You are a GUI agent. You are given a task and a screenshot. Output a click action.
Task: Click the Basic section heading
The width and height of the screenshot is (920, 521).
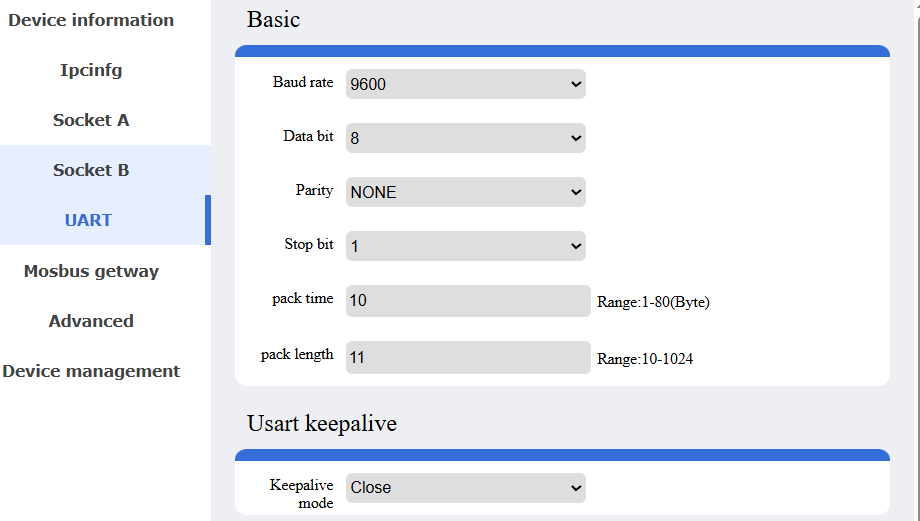click(273, 20)
